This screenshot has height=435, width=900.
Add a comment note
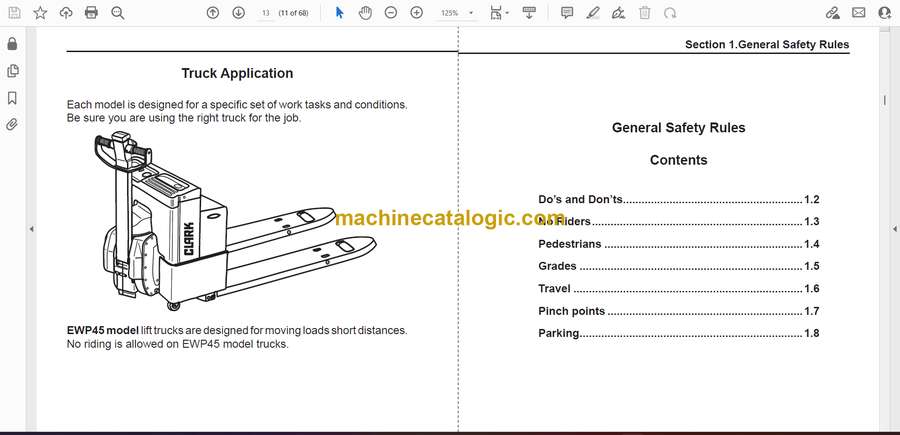click(x=567, y=13)
